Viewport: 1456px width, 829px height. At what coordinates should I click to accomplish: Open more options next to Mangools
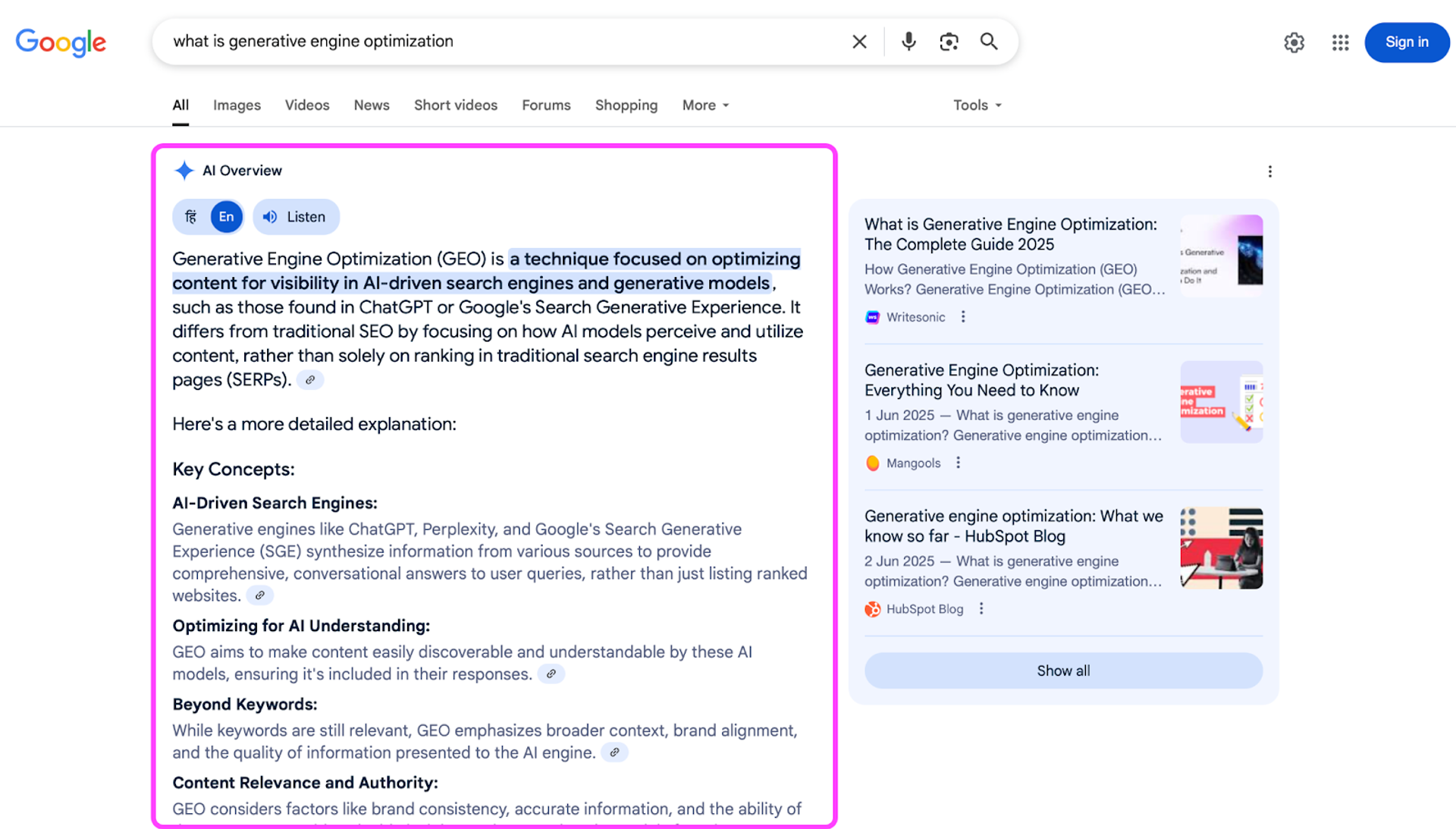959,463
